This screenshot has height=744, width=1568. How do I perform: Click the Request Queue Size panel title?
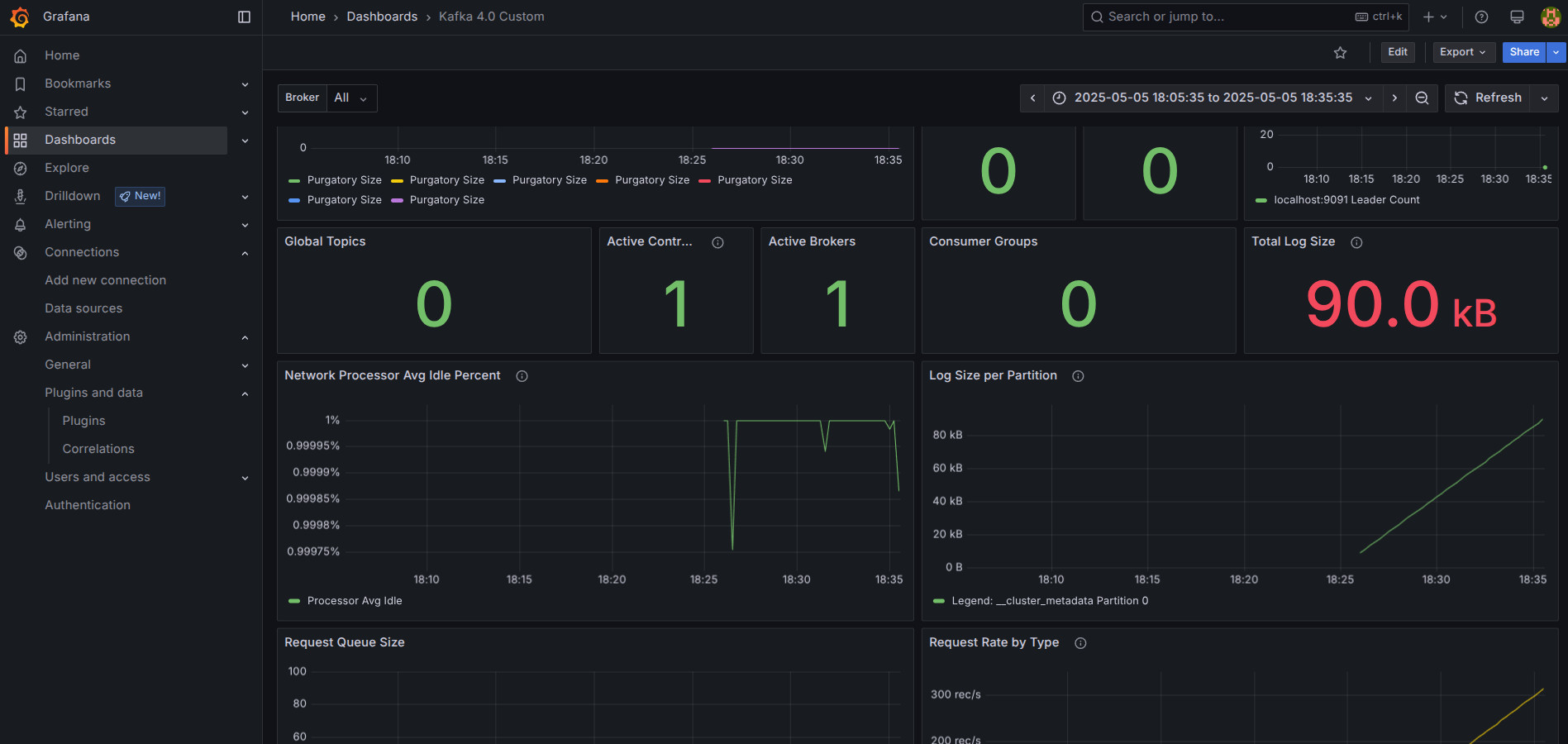pos(345,642)
